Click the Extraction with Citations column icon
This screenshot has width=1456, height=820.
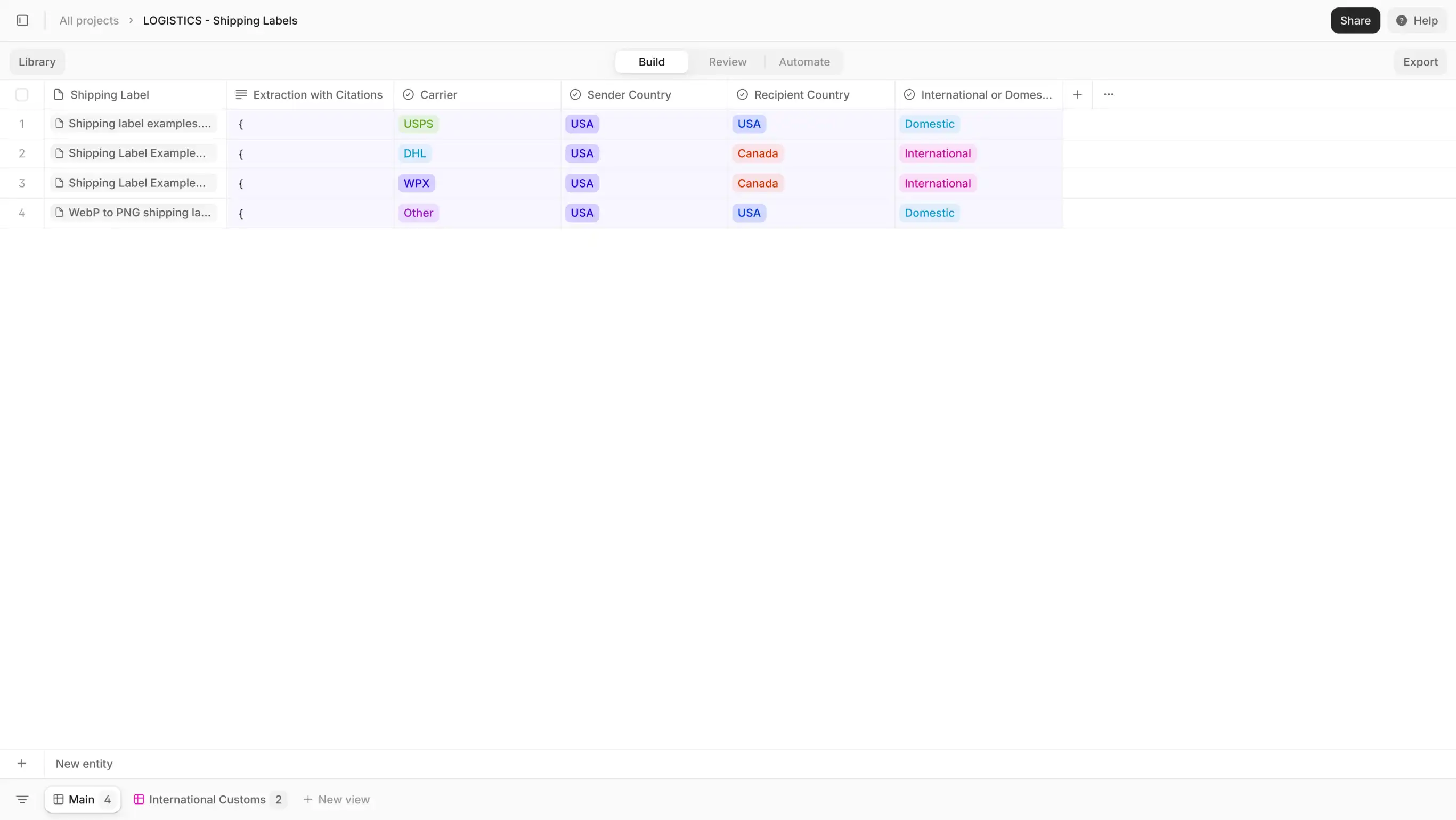tap(240, 94)
